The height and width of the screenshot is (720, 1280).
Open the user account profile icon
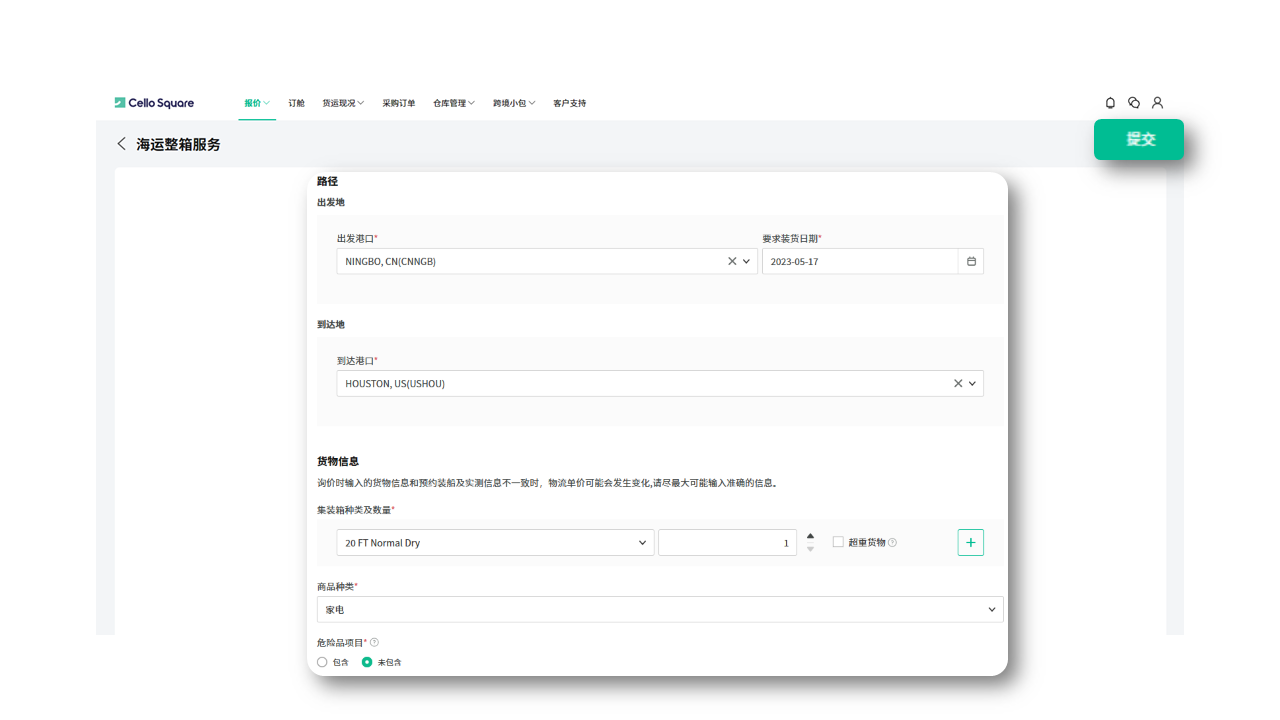point(1157,103)
